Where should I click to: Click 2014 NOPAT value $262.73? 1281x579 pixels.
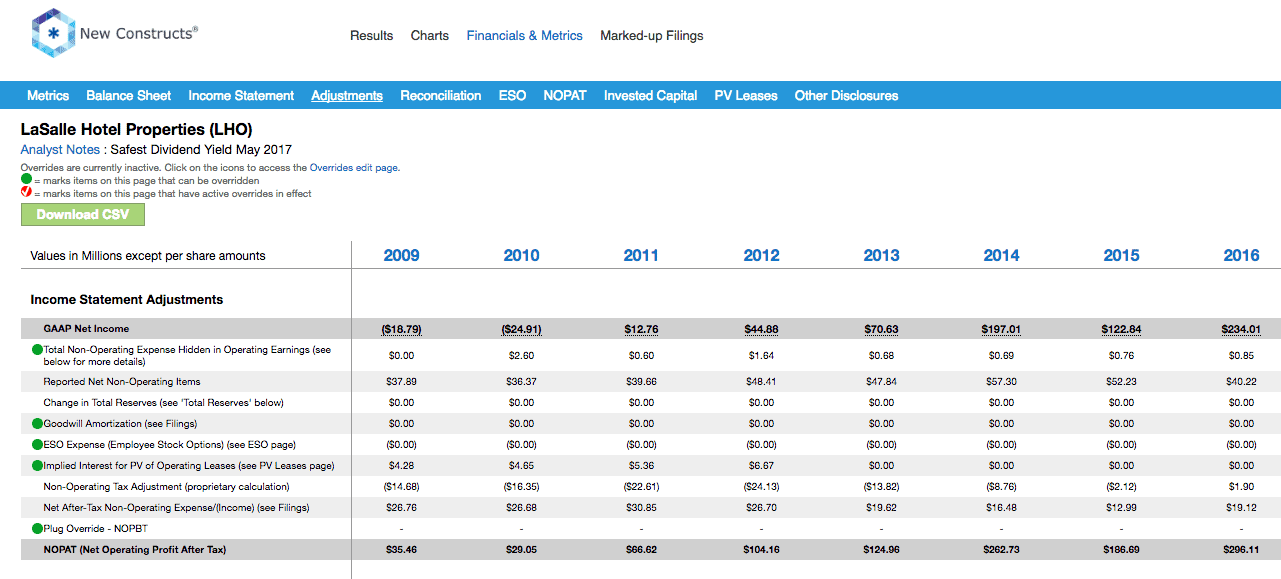(1001, 550)
